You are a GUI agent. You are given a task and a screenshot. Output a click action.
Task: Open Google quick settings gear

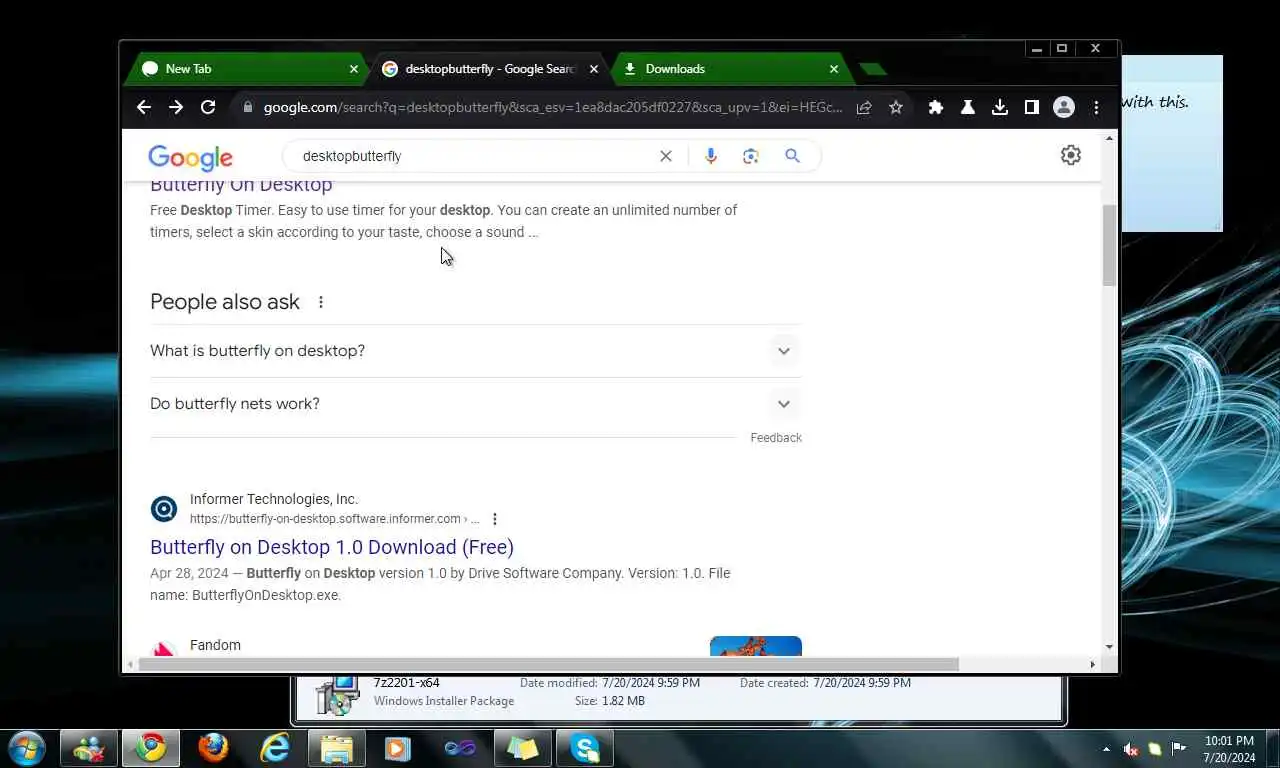point(1071,155)
